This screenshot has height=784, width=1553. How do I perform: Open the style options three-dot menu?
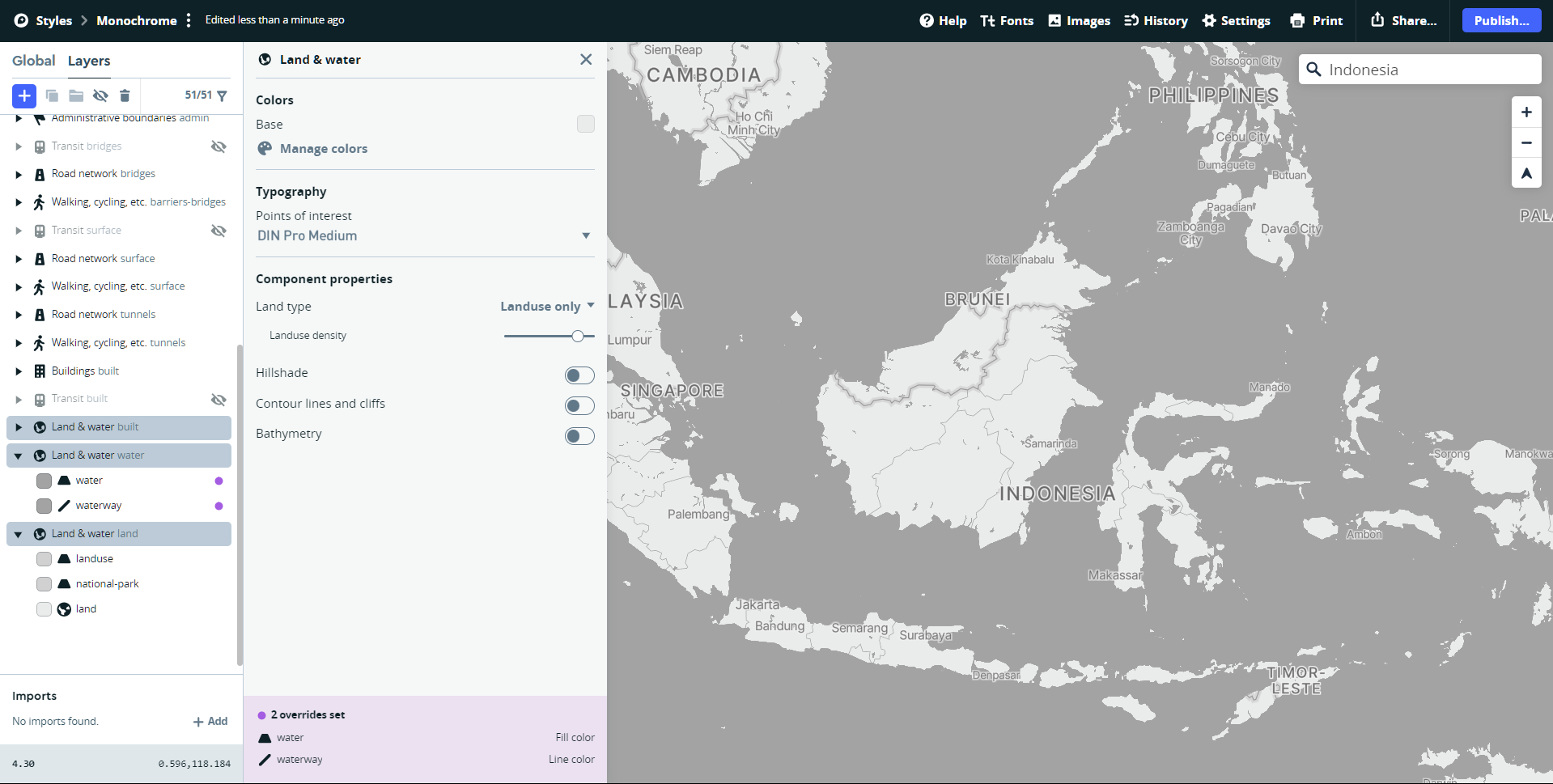[189, 20]
